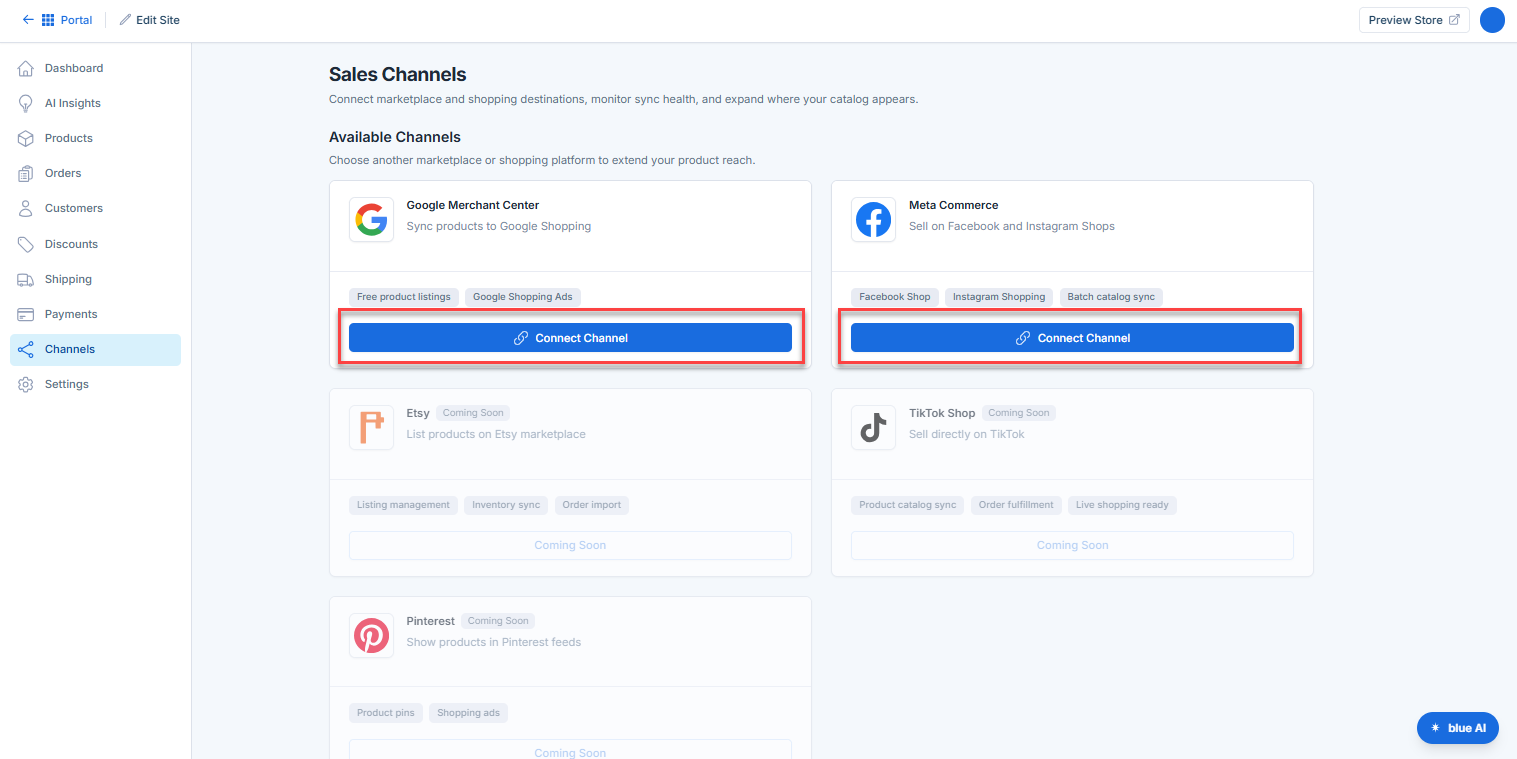Go to Orders in the sidebar
The image size is (1517, 759).
95,173
